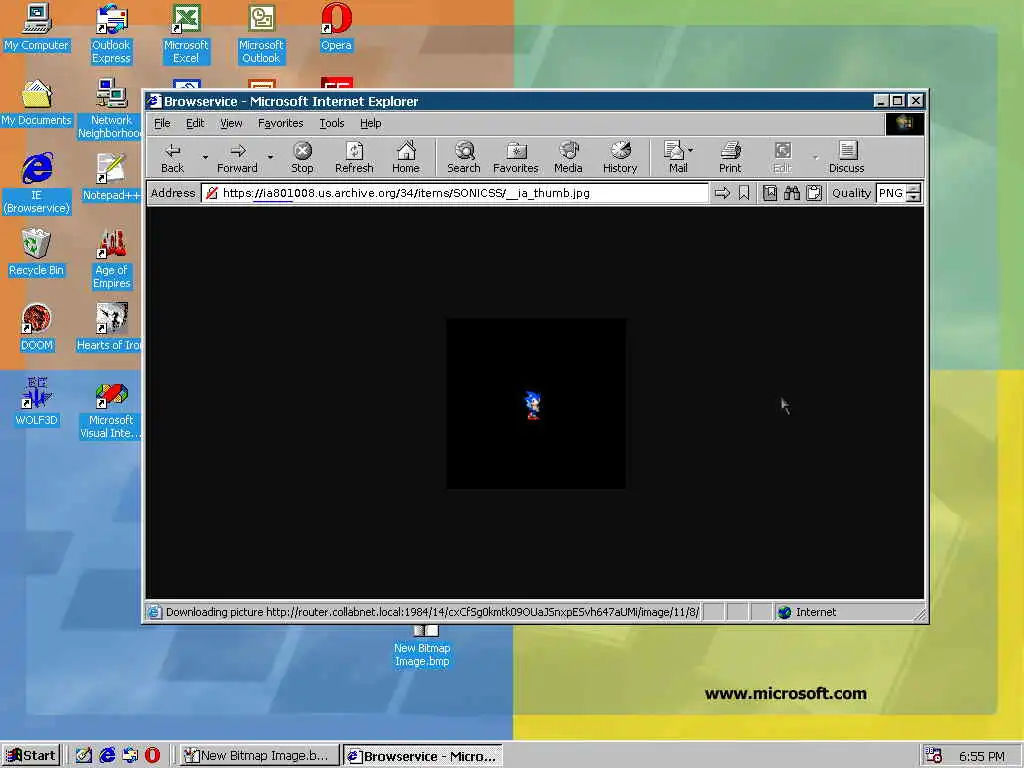Image resolution: width=1024 pixels, height=768 pixels.
Task: Click the Sonic thumbnail image
Action: point(536,404)
